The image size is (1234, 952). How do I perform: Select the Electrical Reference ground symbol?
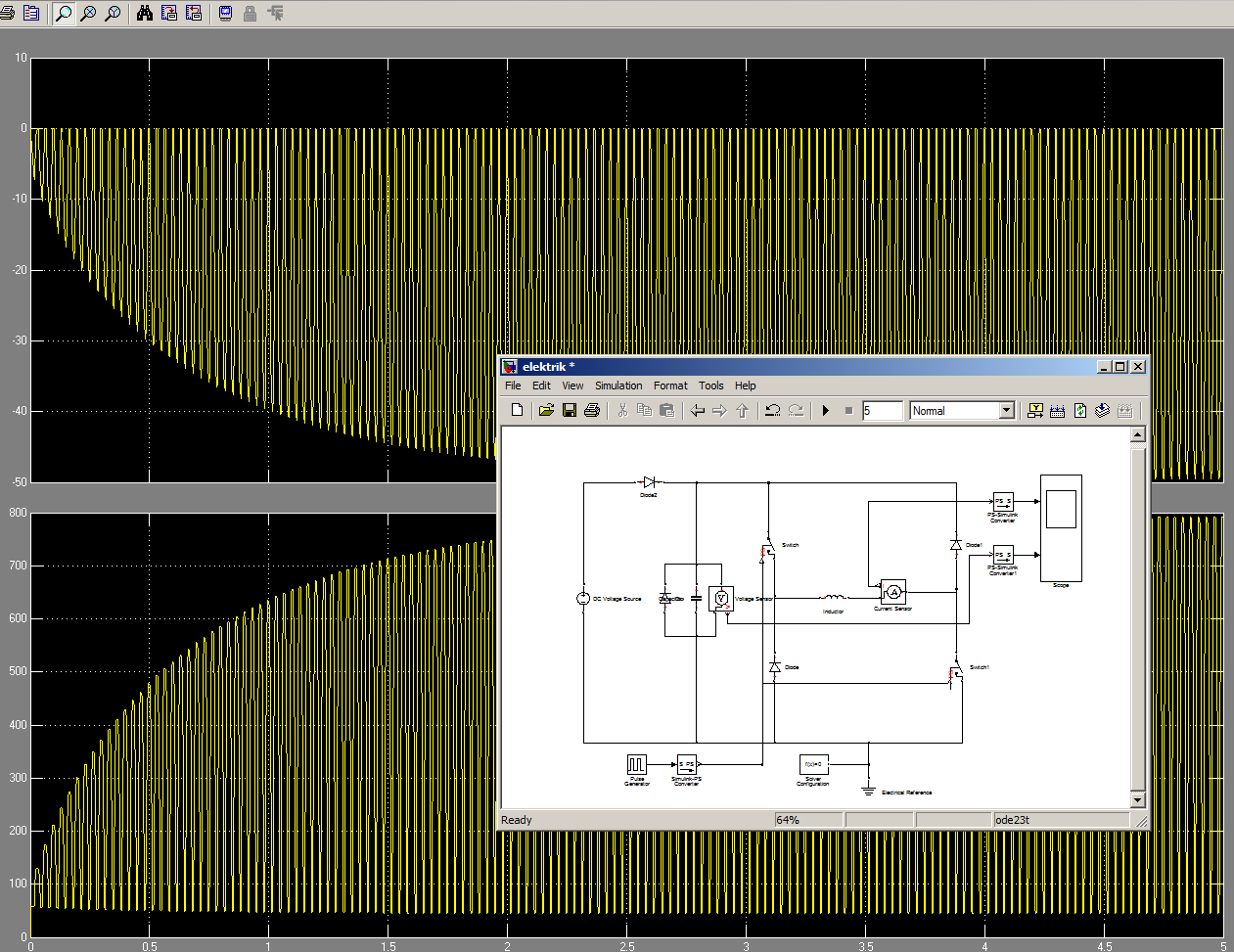coord(868,790)
